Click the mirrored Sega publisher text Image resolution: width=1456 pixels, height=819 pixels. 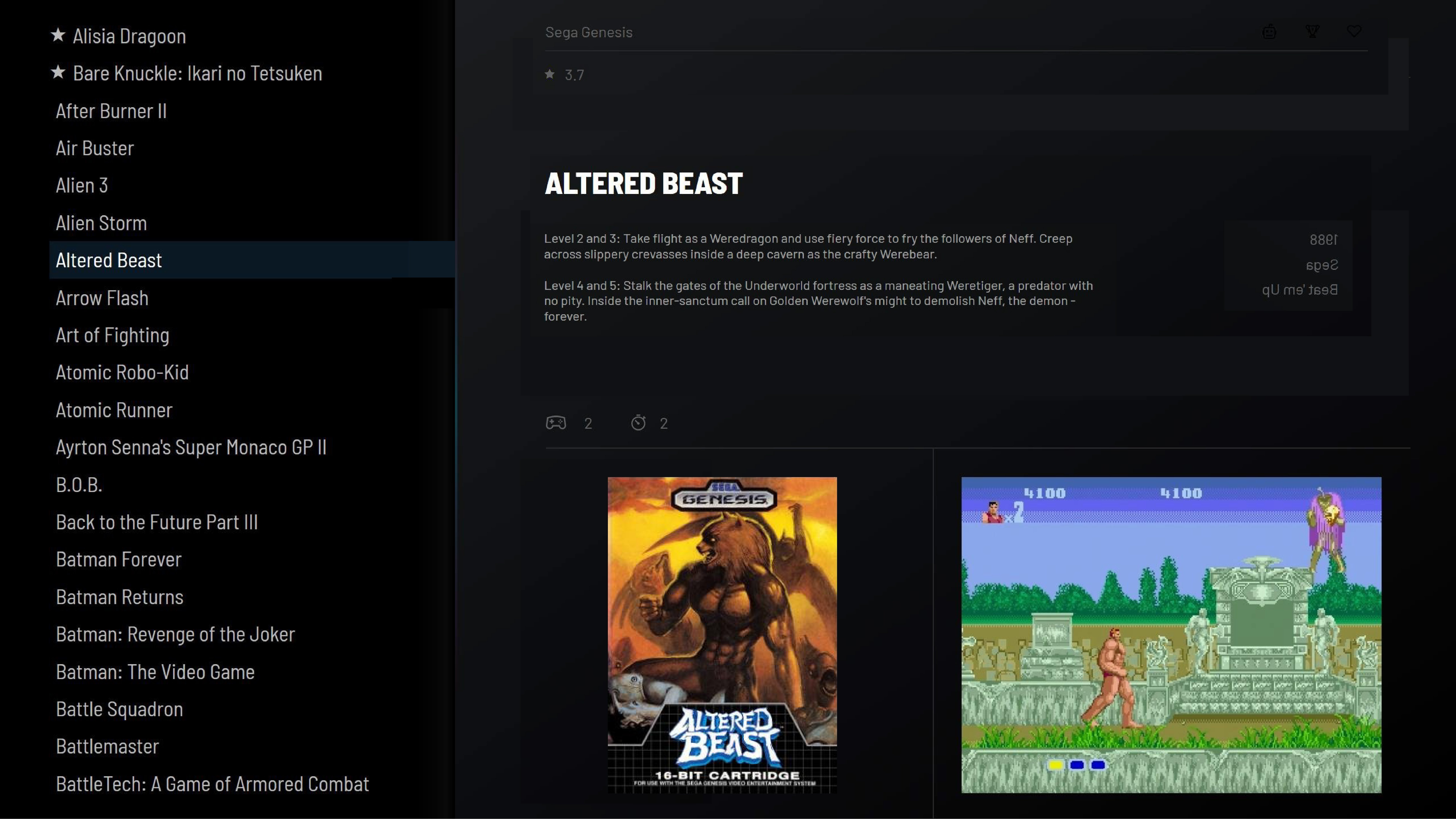1322,265
